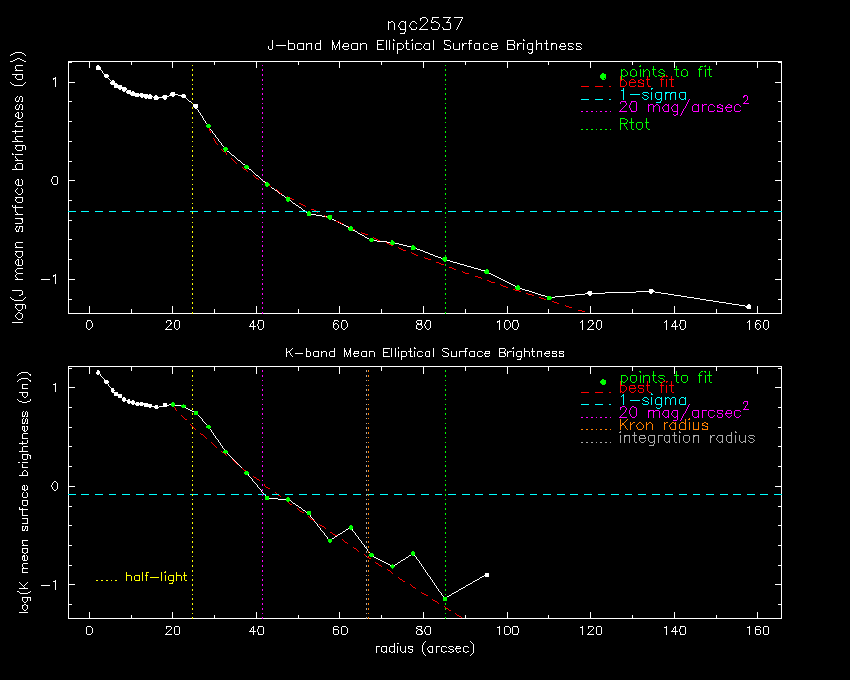Screen dimensions: 850x680
Task: Select the Rtot legend entry in J-band plot
Action: 634,124
